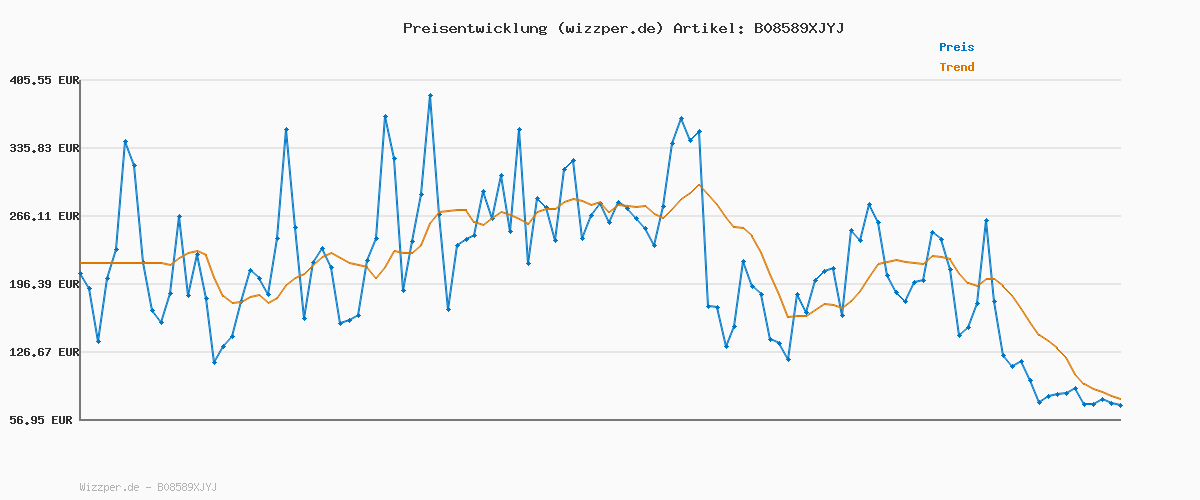The image size is (1200, 500).
Task: Toggle the 'Trend' legend entry
Action: (956, 68)
